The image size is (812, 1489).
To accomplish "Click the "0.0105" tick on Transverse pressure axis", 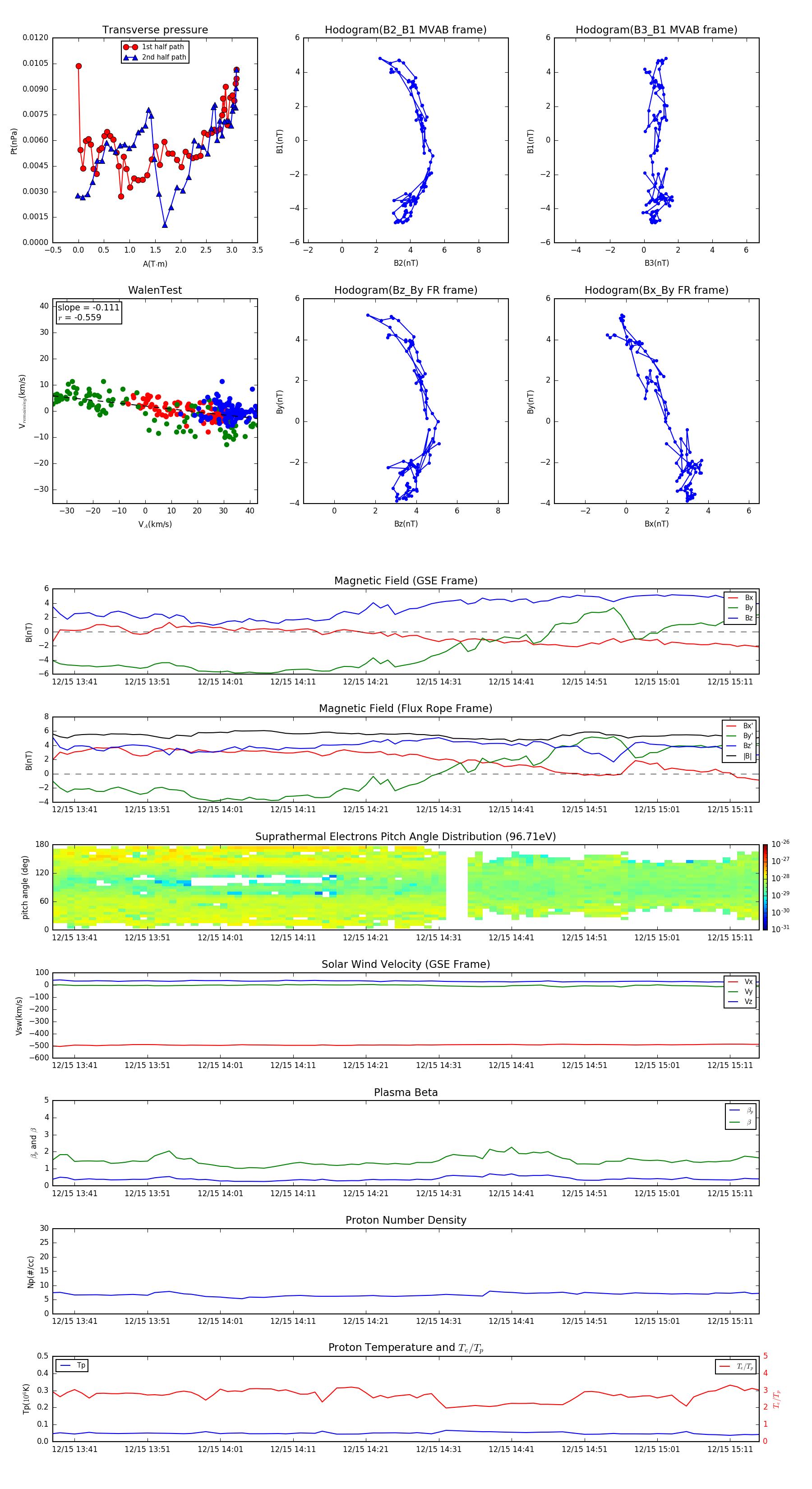I will pyautogui.click(x=35, y=64).
